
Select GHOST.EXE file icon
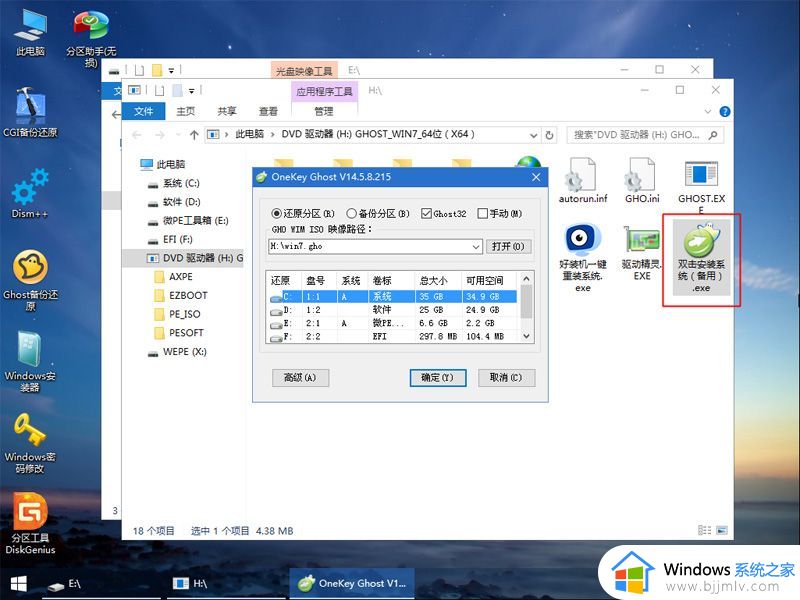702,186
